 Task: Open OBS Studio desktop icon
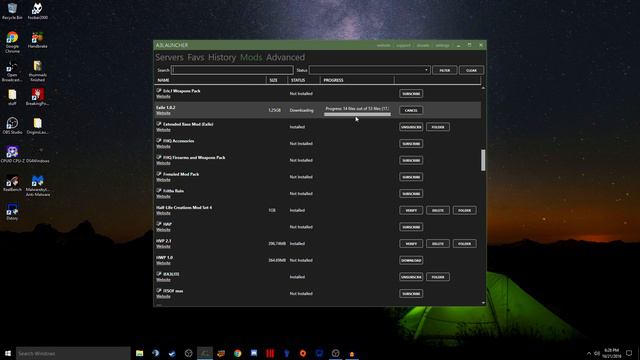(x=12, y=126)
